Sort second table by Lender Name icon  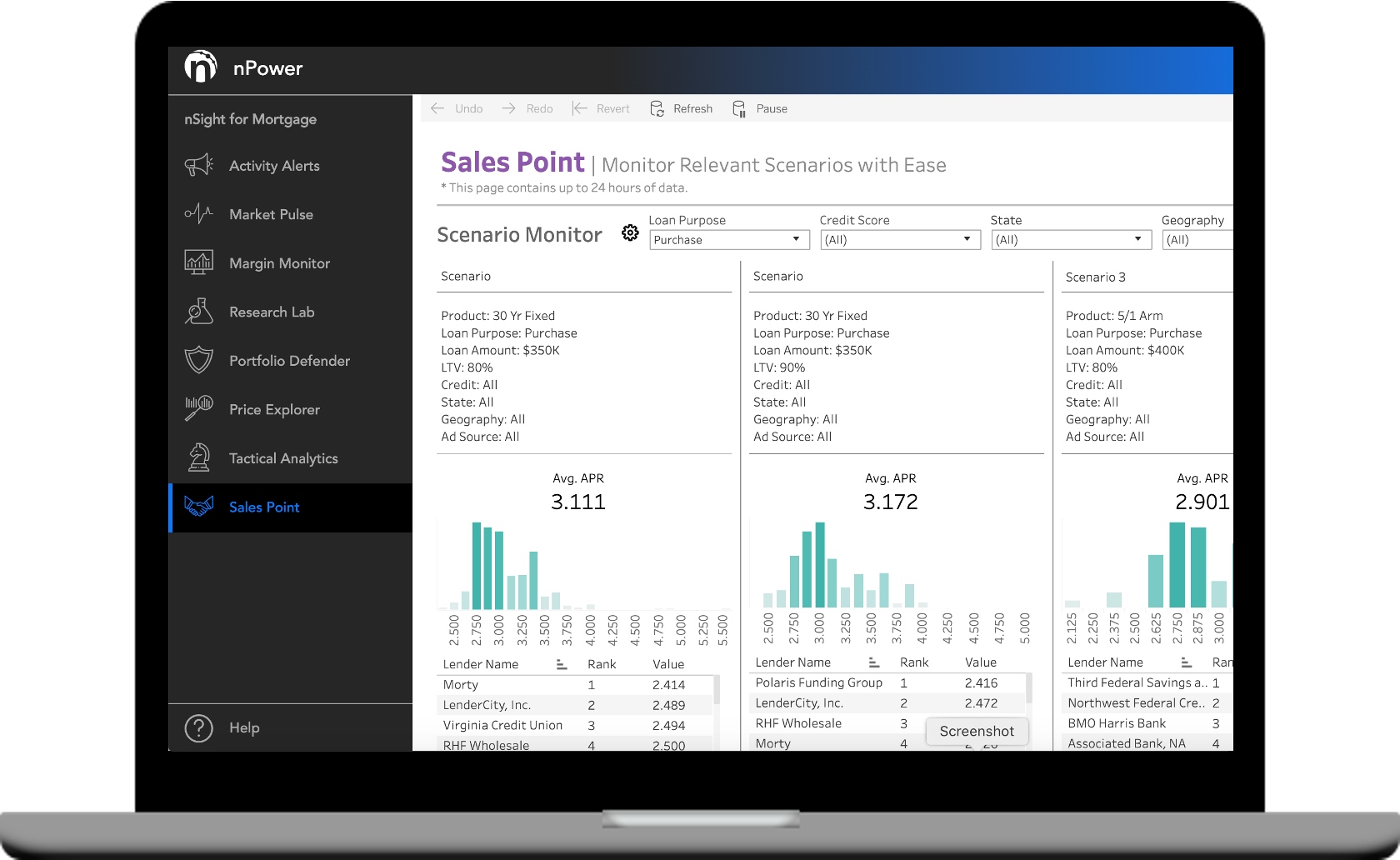[874, 662]
